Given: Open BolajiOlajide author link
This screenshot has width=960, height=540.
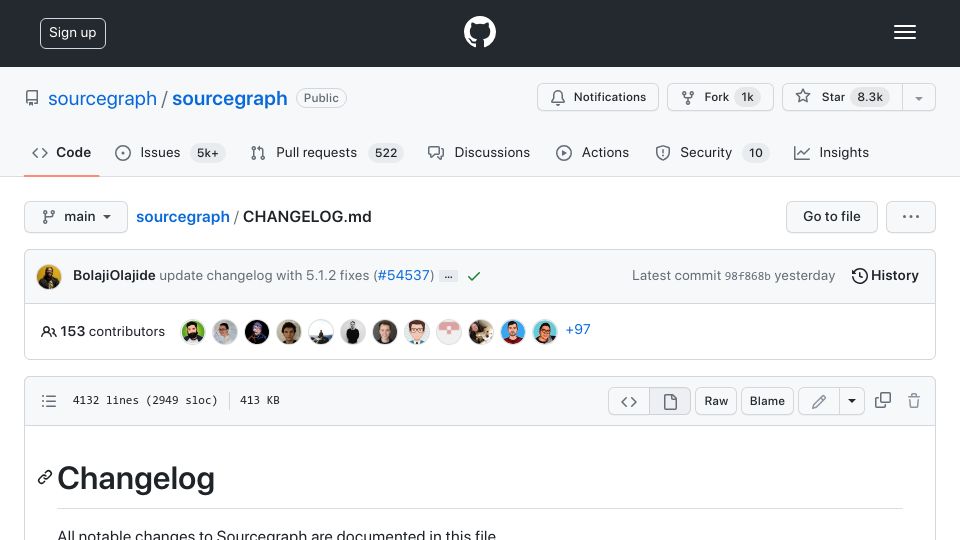Looking at the screenshot, I should [x=114, y=276].
